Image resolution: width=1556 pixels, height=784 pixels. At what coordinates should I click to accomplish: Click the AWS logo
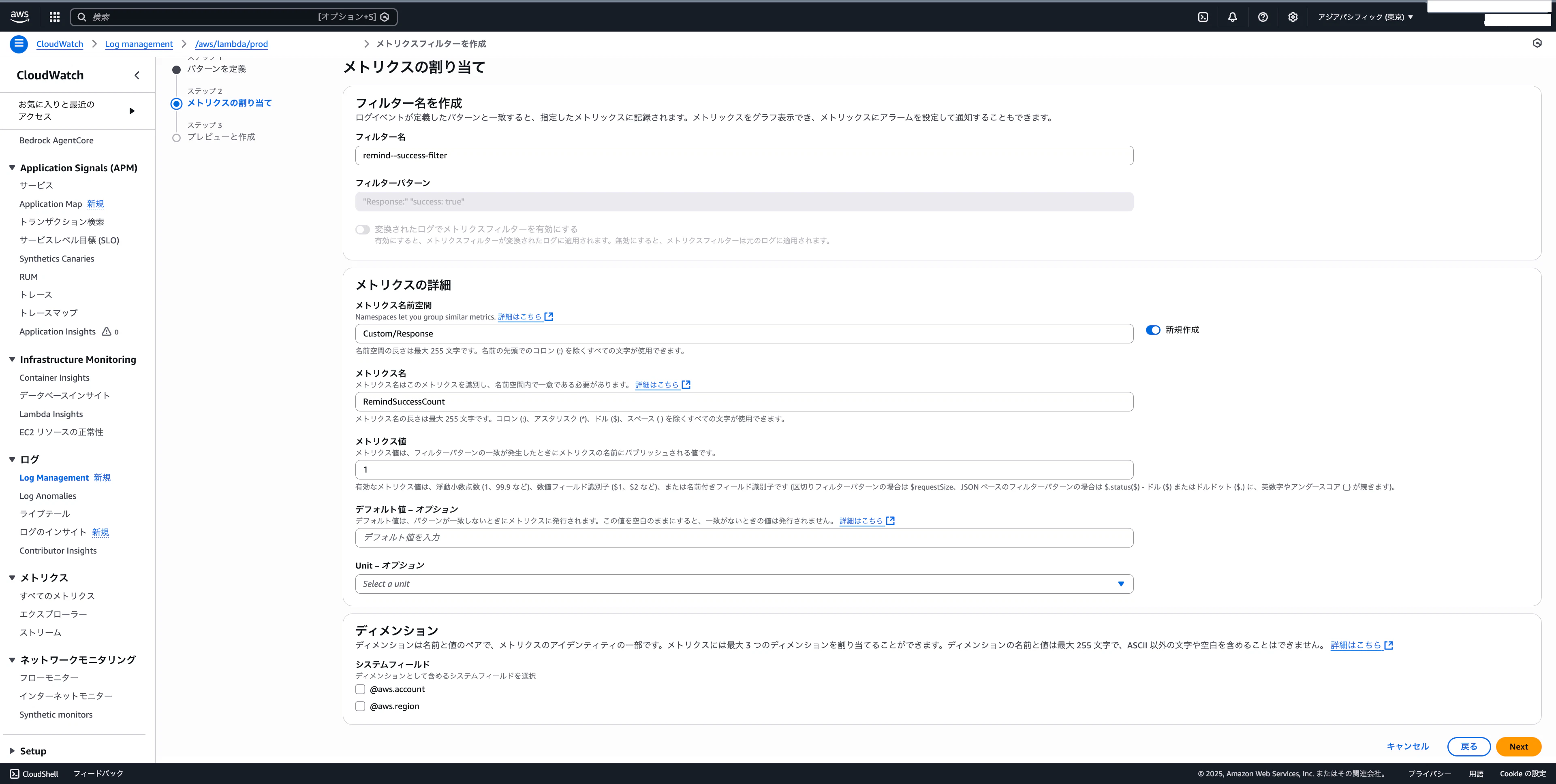19,16
